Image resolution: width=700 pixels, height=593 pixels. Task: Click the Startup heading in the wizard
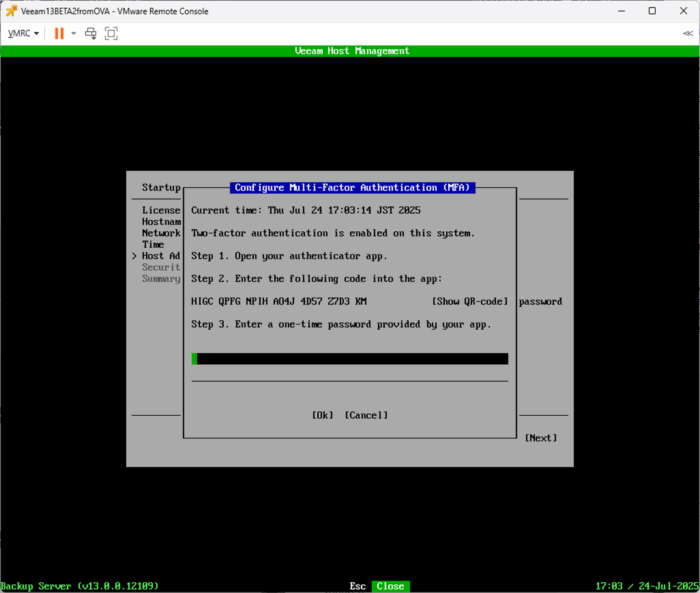pyautogui.click(x=161, y=188)
